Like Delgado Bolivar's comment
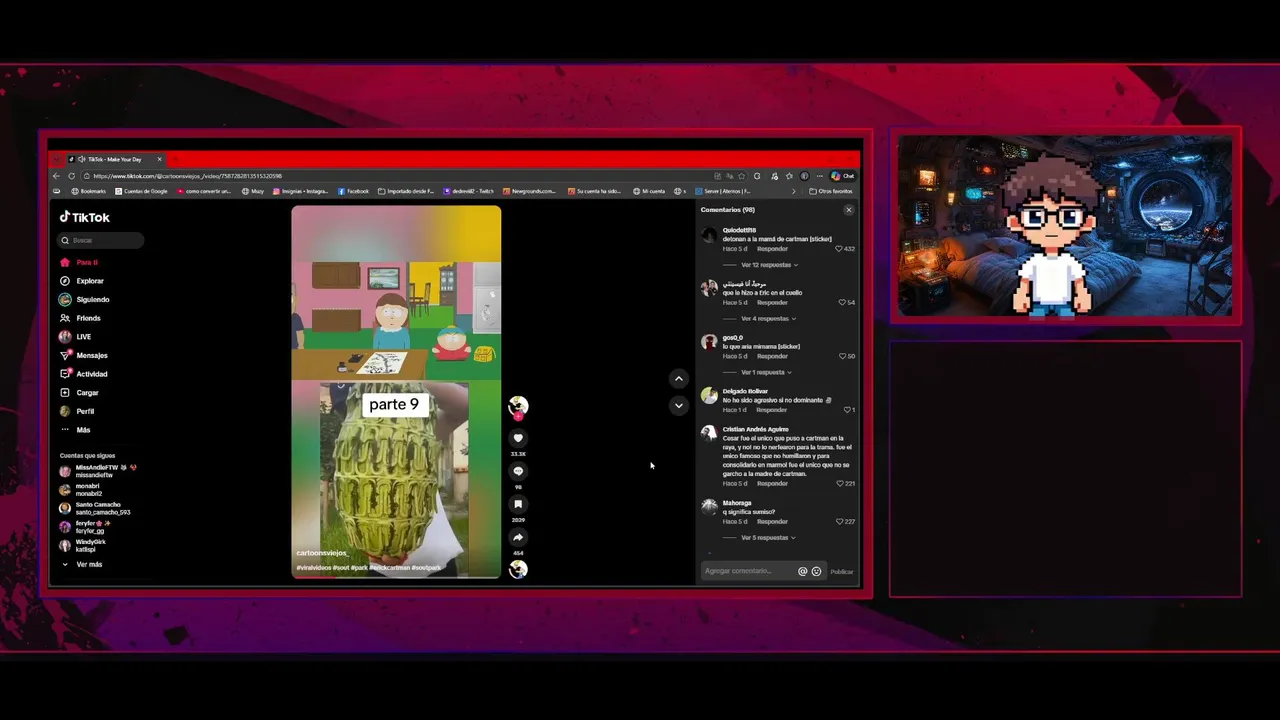 pos(846,410)
